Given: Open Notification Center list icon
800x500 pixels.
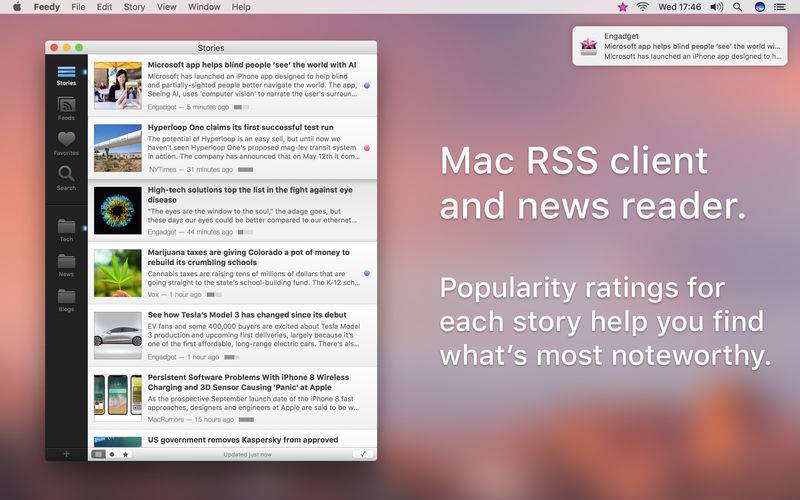Looking at the screenshot, I should 780,7.
